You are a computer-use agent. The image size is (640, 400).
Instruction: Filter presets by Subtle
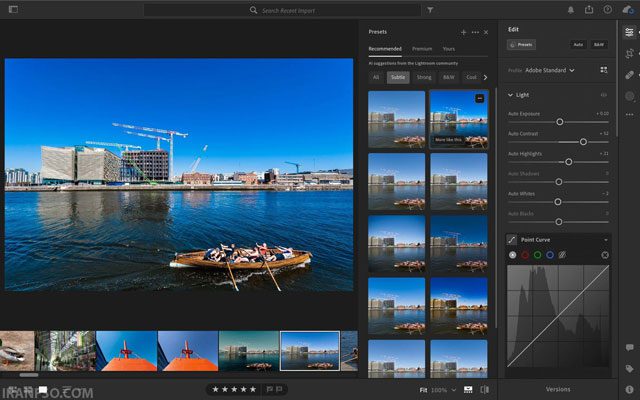pos(398,77)
